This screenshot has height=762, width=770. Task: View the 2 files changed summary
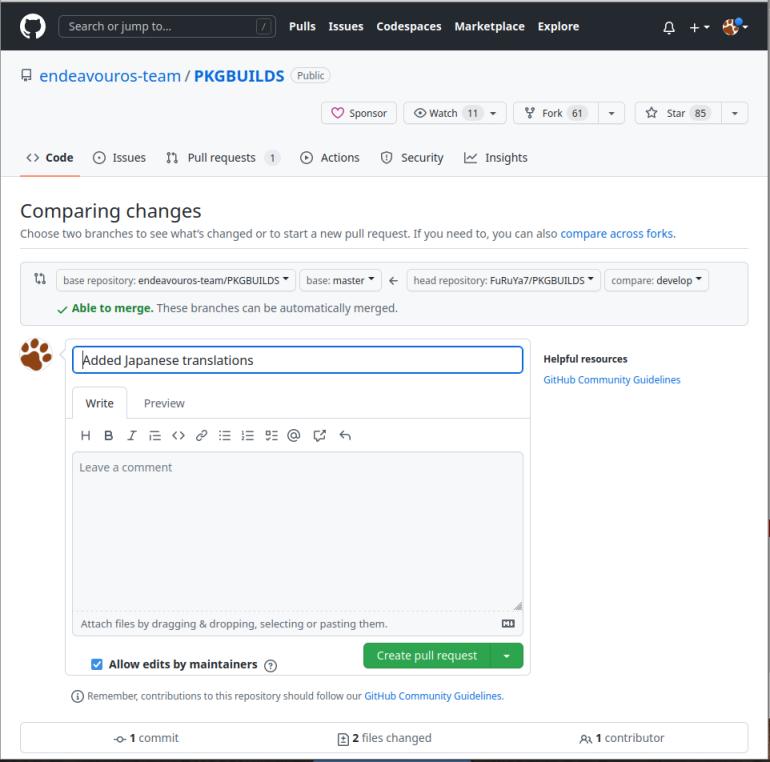384,738
